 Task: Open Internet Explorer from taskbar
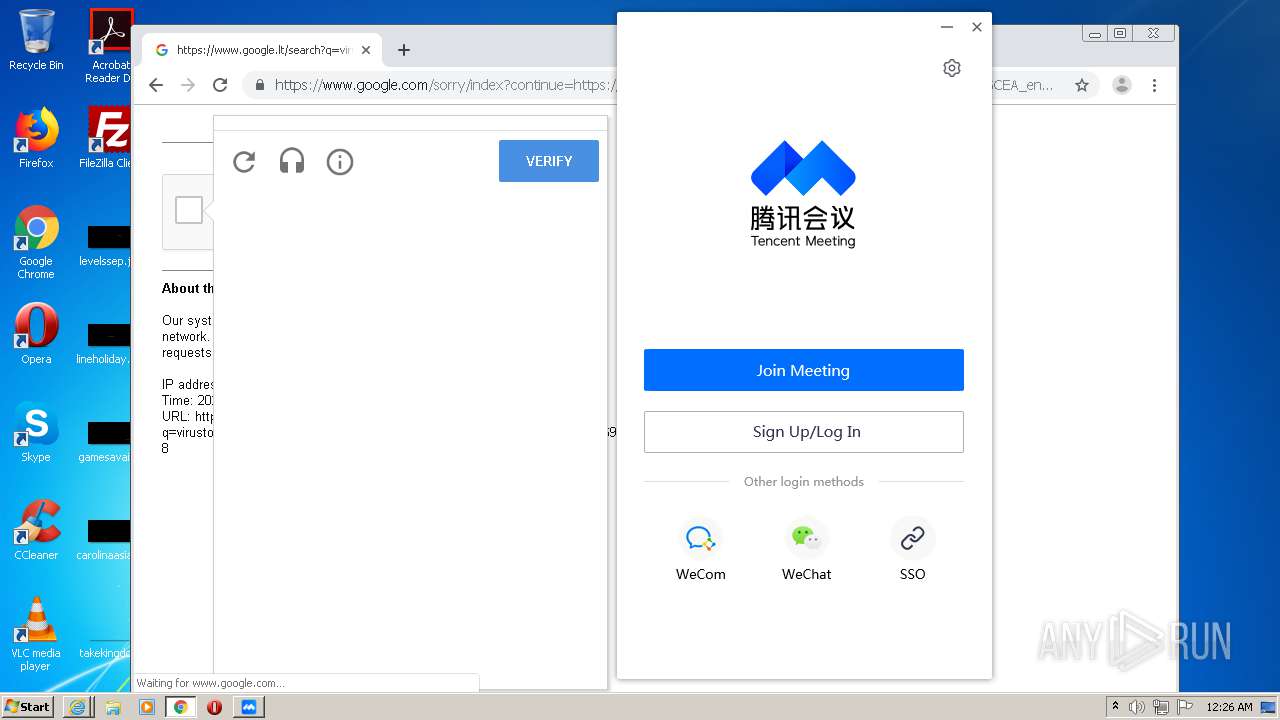click(77, 706)
